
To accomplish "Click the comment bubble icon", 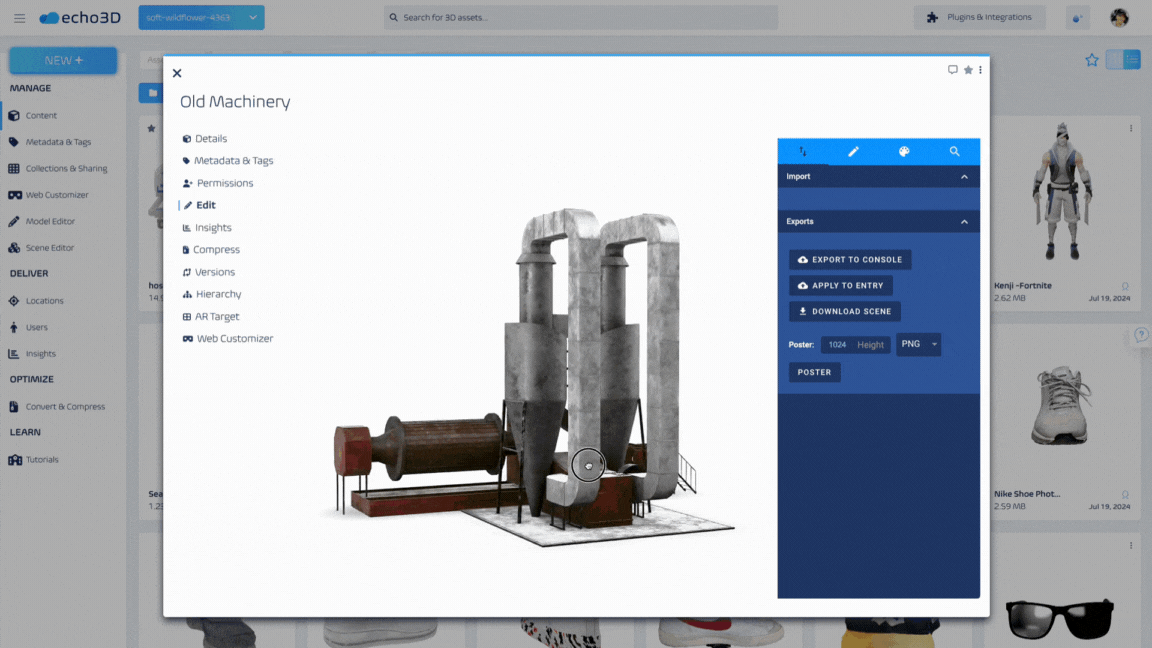I will tap(953, 70).
